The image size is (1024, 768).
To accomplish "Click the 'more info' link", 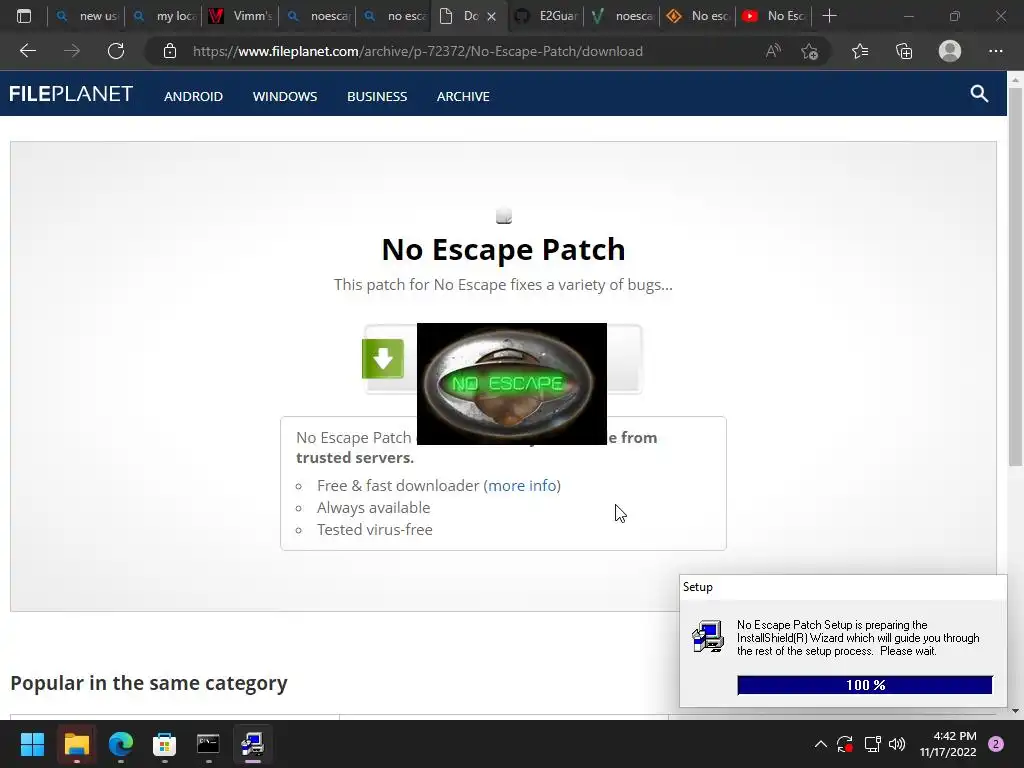I will click(522, 485).
